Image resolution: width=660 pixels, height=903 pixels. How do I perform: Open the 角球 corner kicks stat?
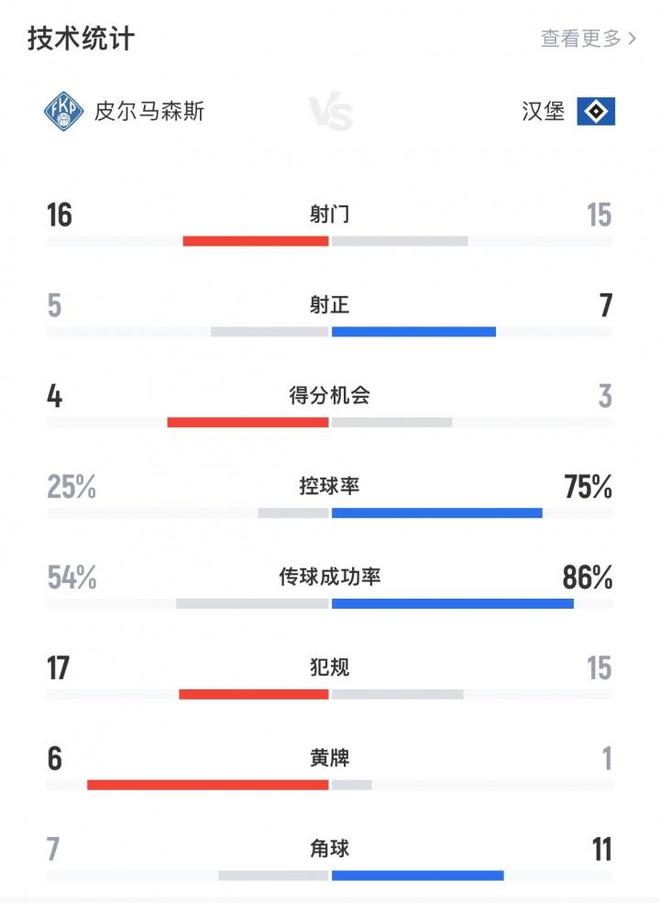coord(330,848)
